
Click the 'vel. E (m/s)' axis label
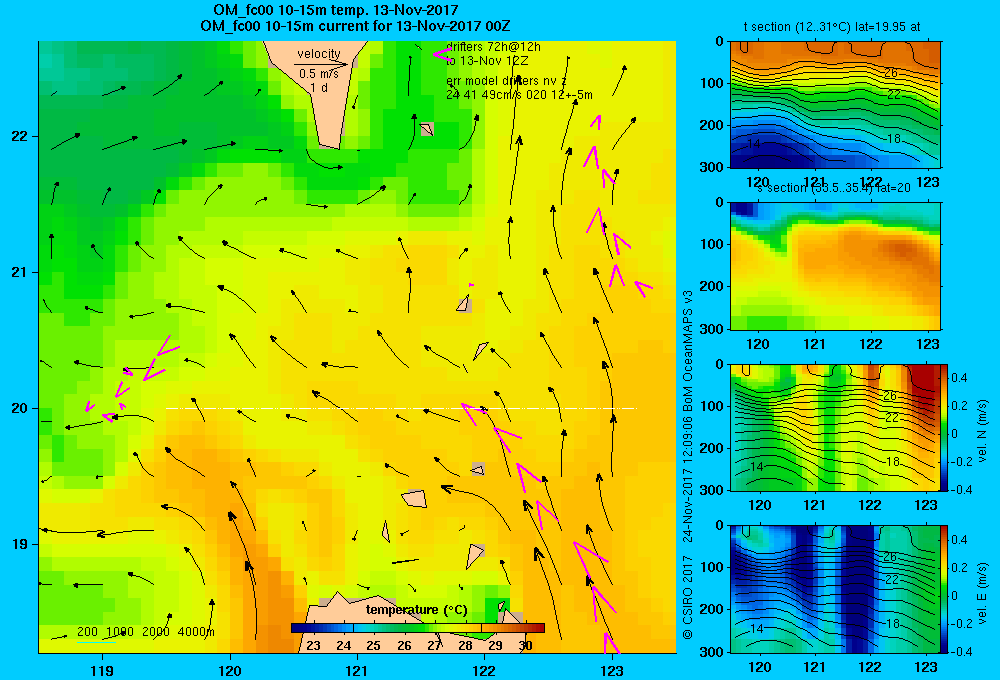[x=982, y=592]
